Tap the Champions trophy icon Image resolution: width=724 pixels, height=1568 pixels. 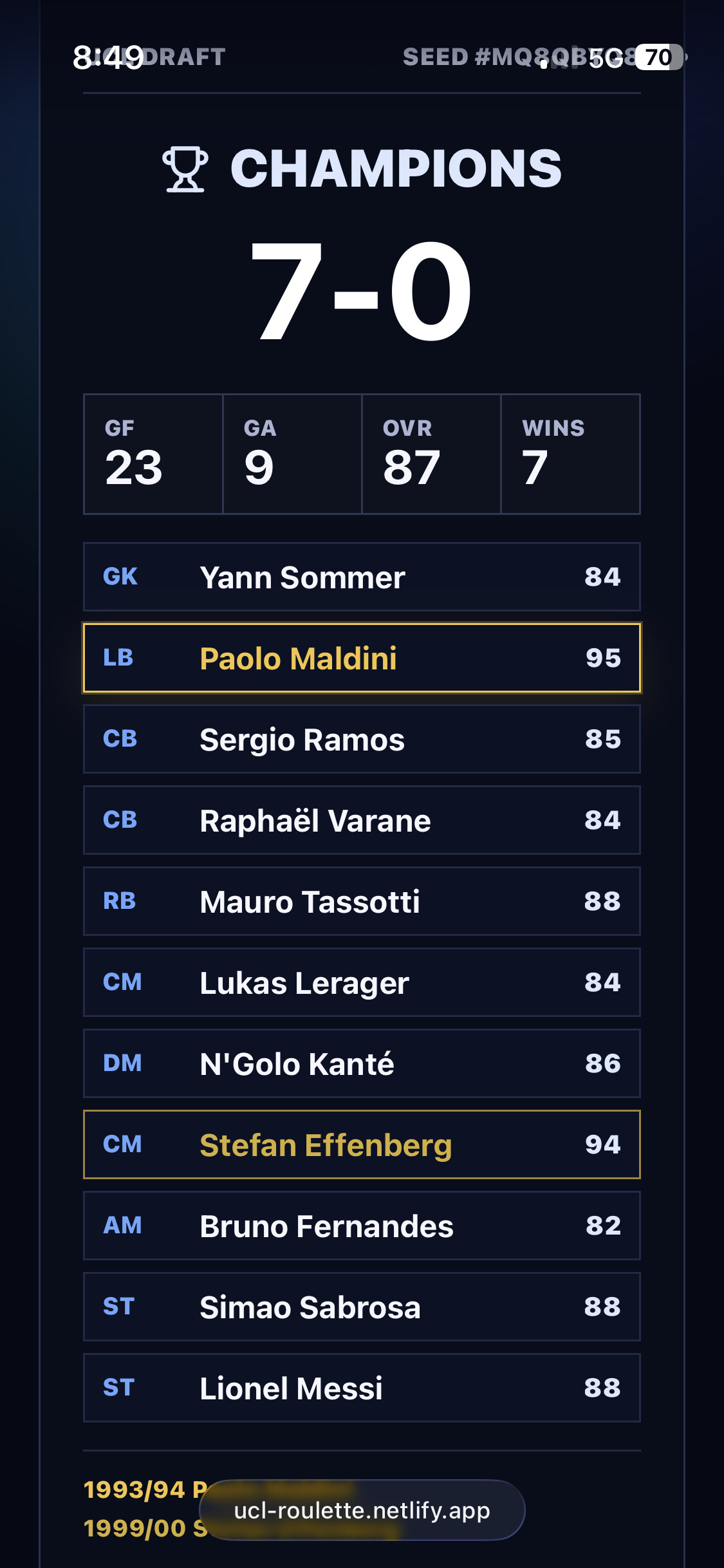tap(185, 169)
